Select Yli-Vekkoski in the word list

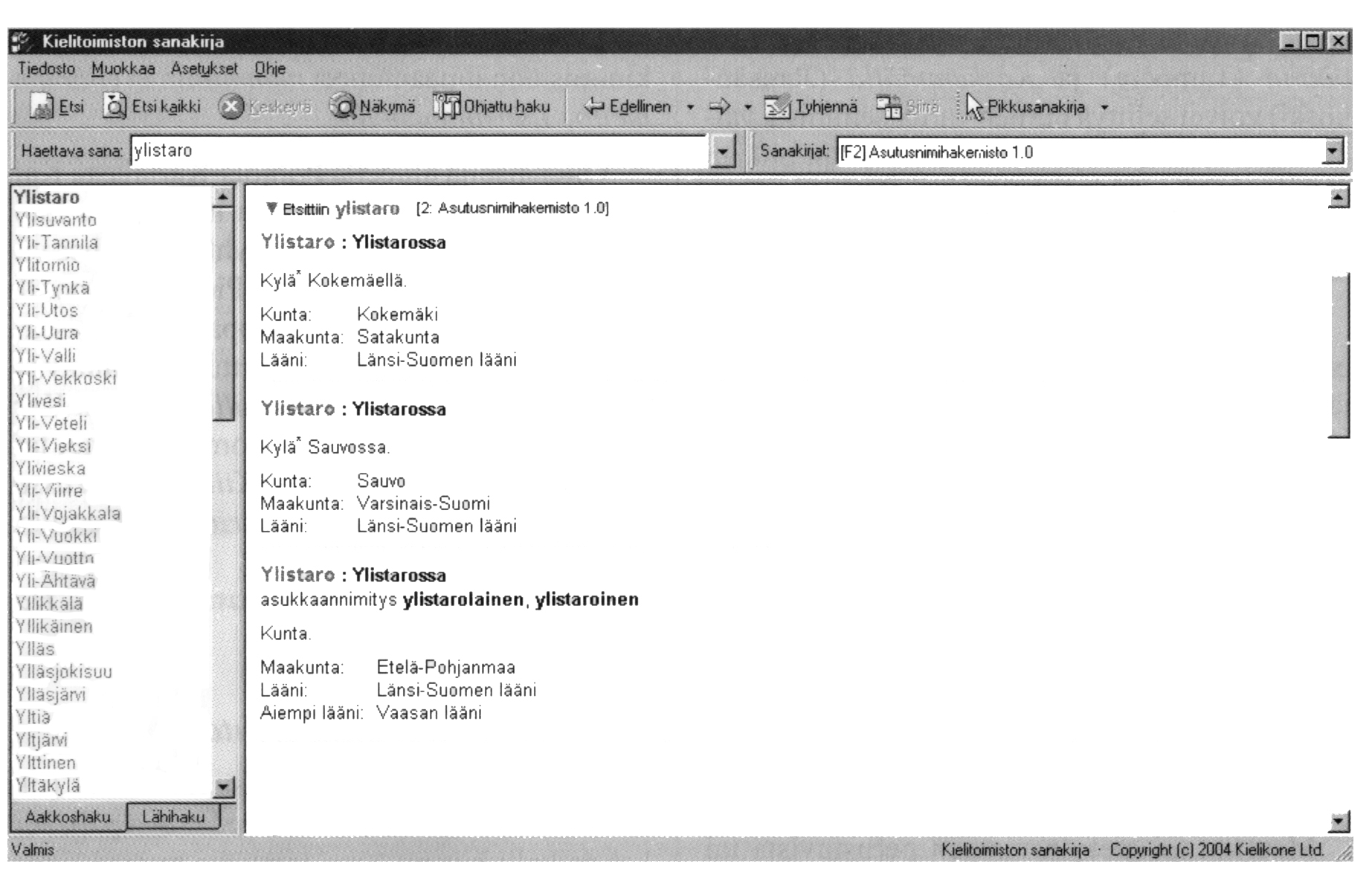coord(65,378)
